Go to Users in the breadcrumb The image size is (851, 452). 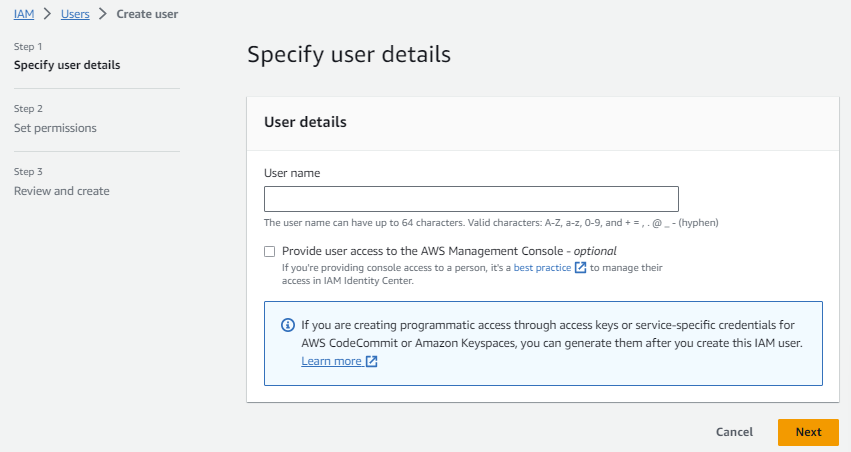click(x=75, y=14)
